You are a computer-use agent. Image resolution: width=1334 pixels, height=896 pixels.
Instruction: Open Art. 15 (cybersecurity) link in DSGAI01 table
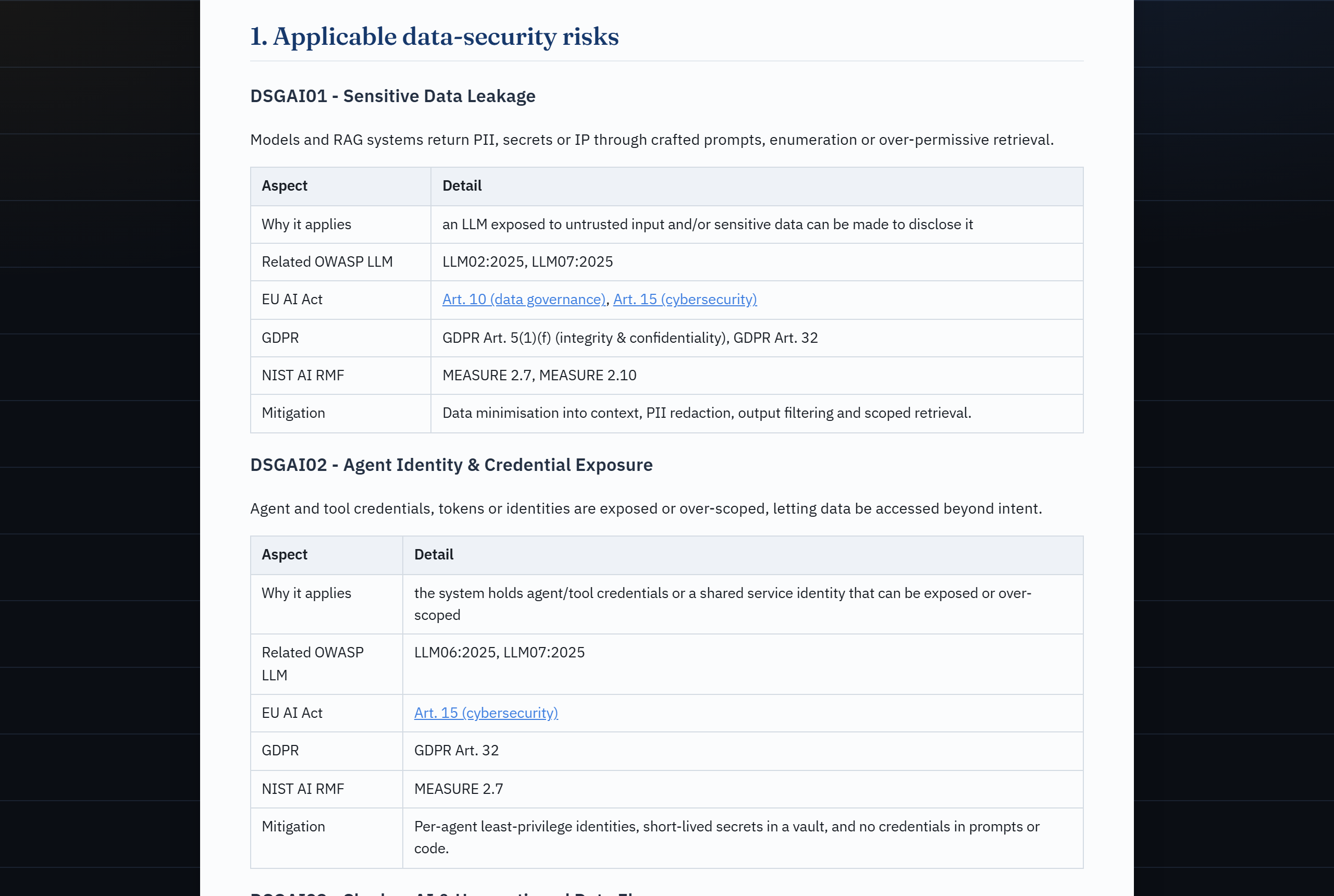(685, 300)
